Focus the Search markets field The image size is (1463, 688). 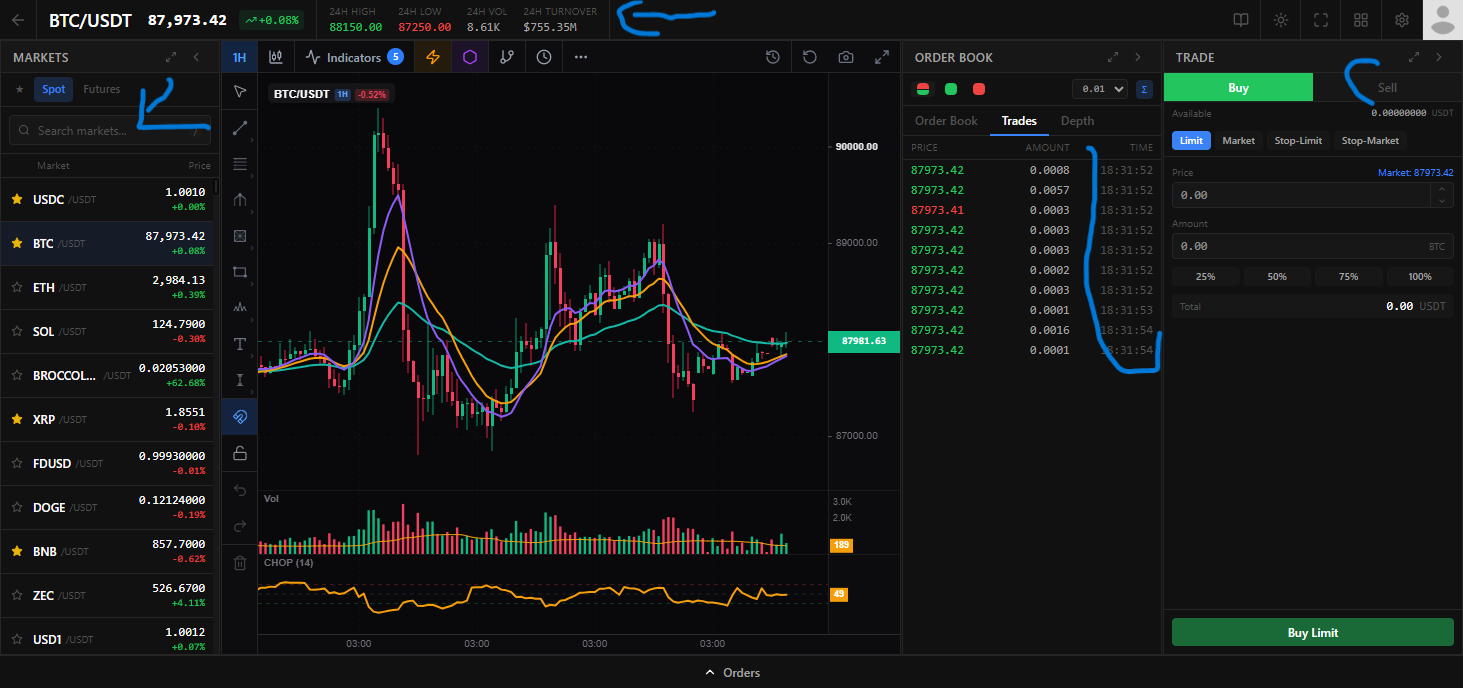(108, 130)
